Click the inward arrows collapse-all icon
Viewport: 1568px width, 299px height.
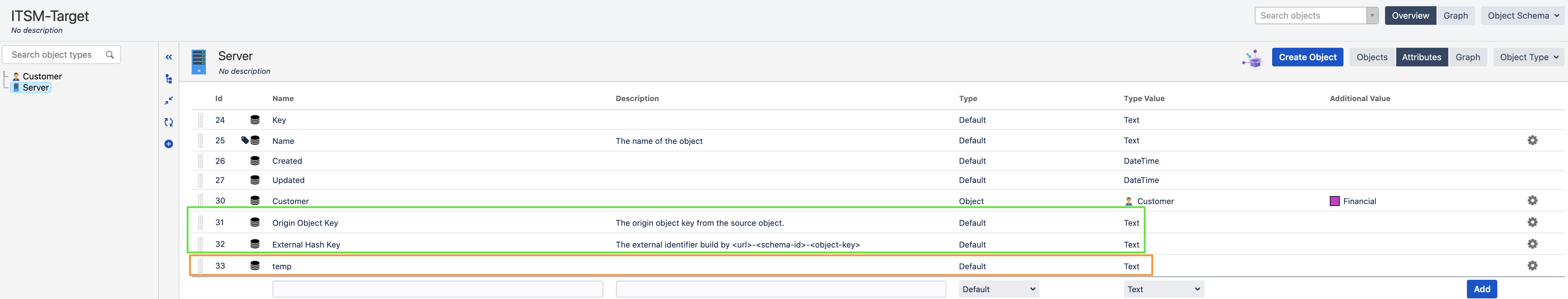click(x=169, y=100)
